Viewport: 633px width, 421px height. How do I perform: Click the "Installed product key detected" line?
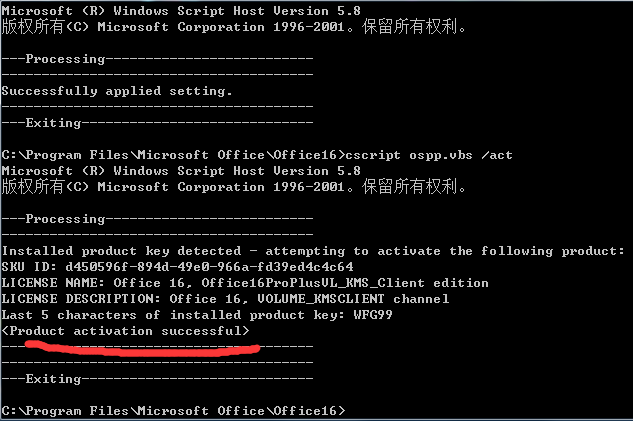(x=313, y=251)
